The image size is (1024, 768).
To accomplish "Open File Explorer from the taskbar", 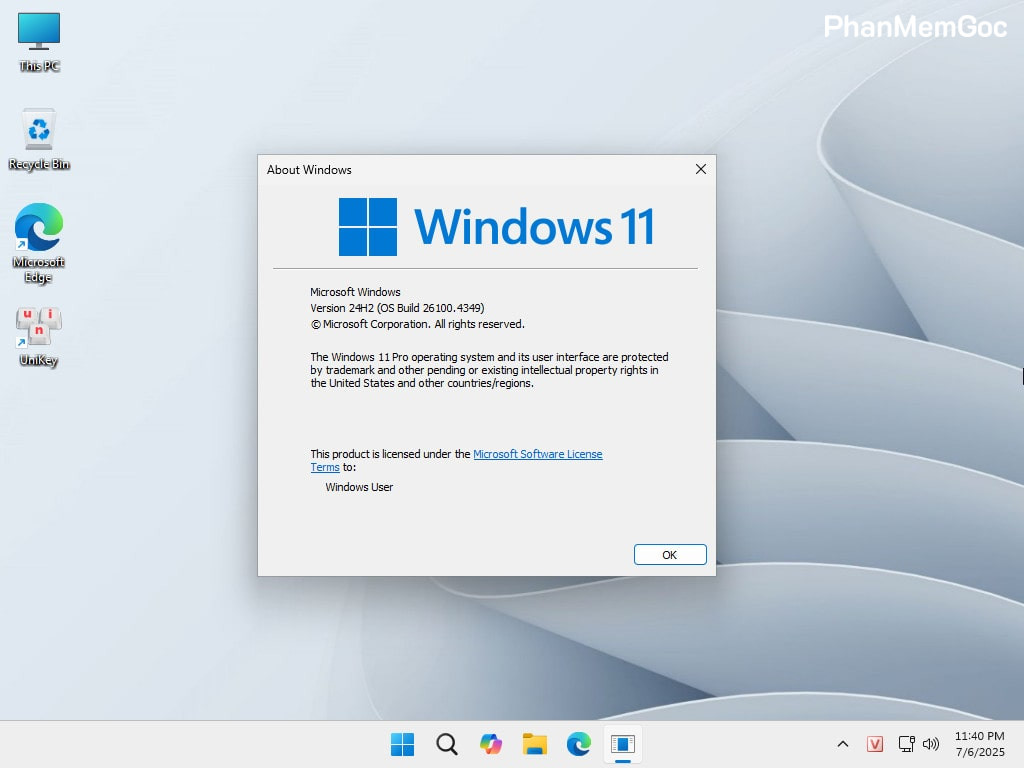I will pos(534,744).
